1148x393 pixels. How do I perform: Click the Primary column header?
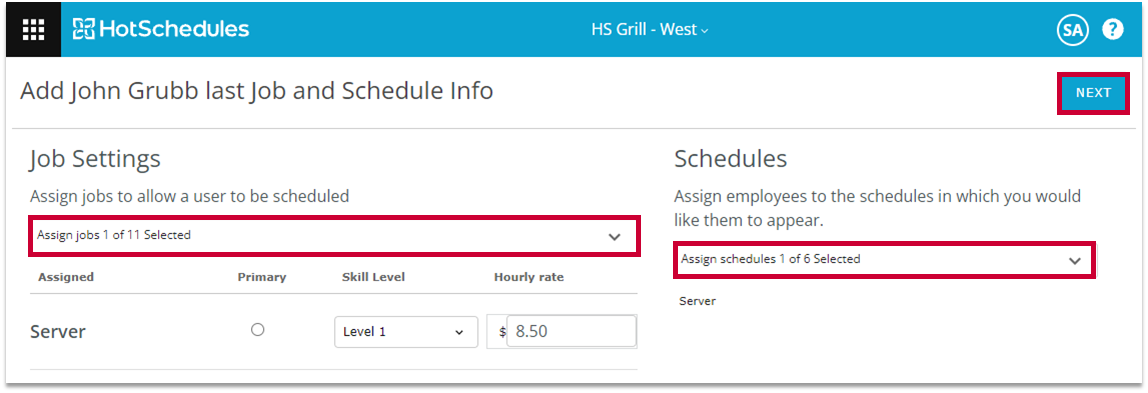262,277
